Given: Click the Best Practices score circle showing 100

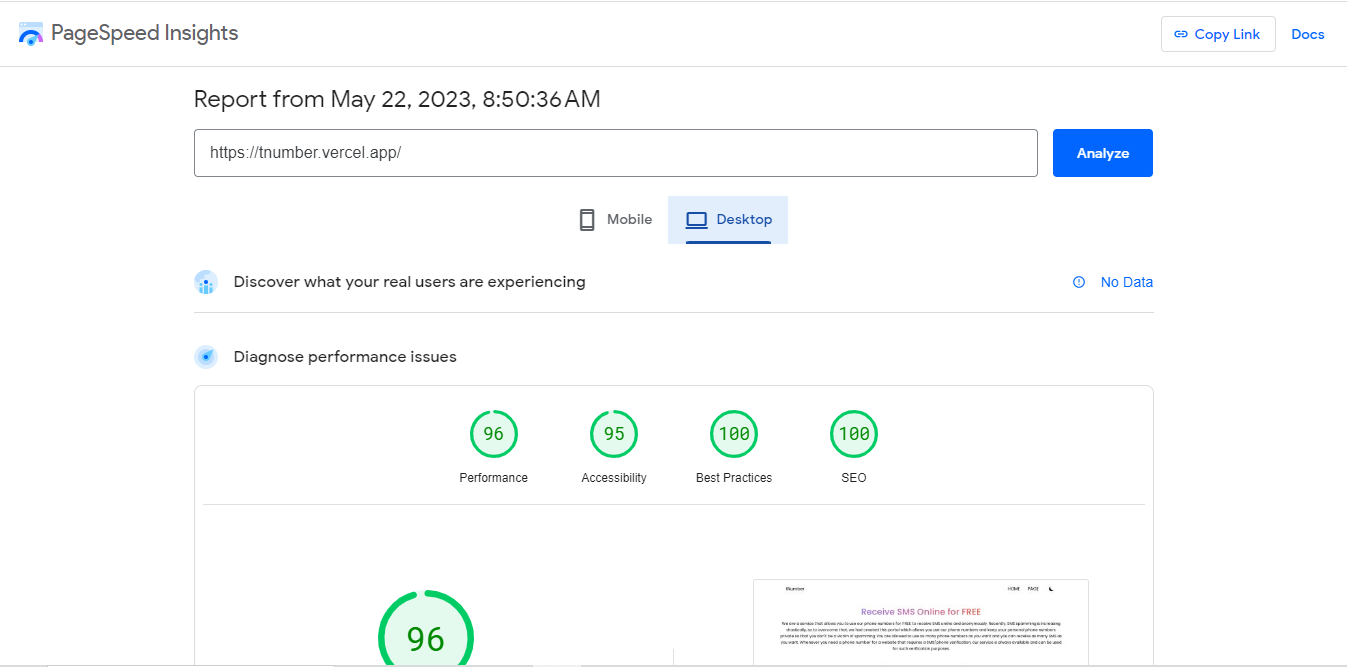Looking at the screenshot, I should point(733,433).
